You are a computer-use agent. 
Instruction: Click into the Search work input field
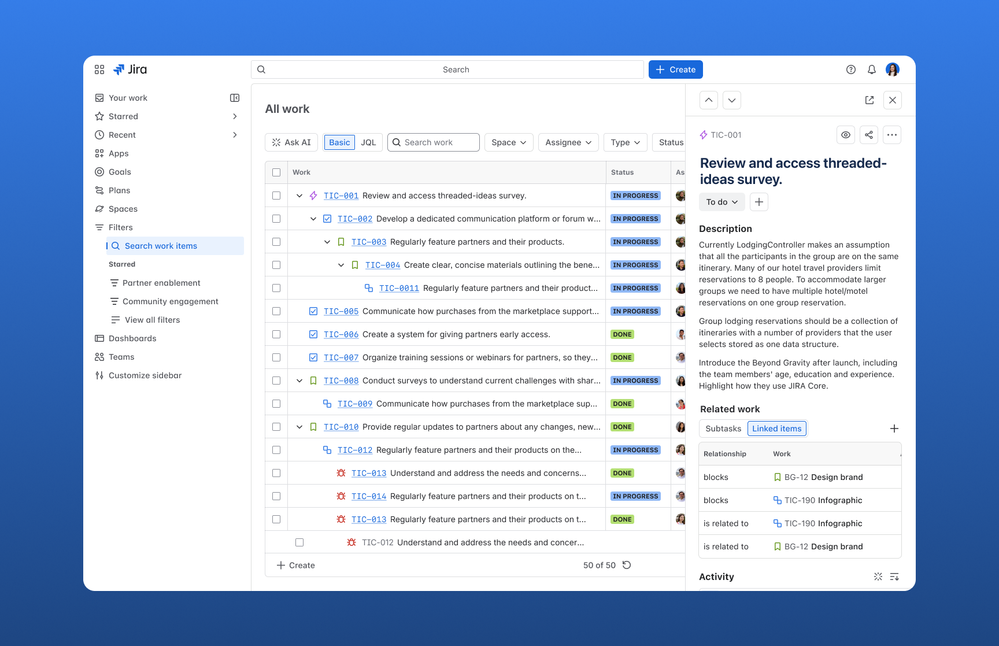[433, 142]
